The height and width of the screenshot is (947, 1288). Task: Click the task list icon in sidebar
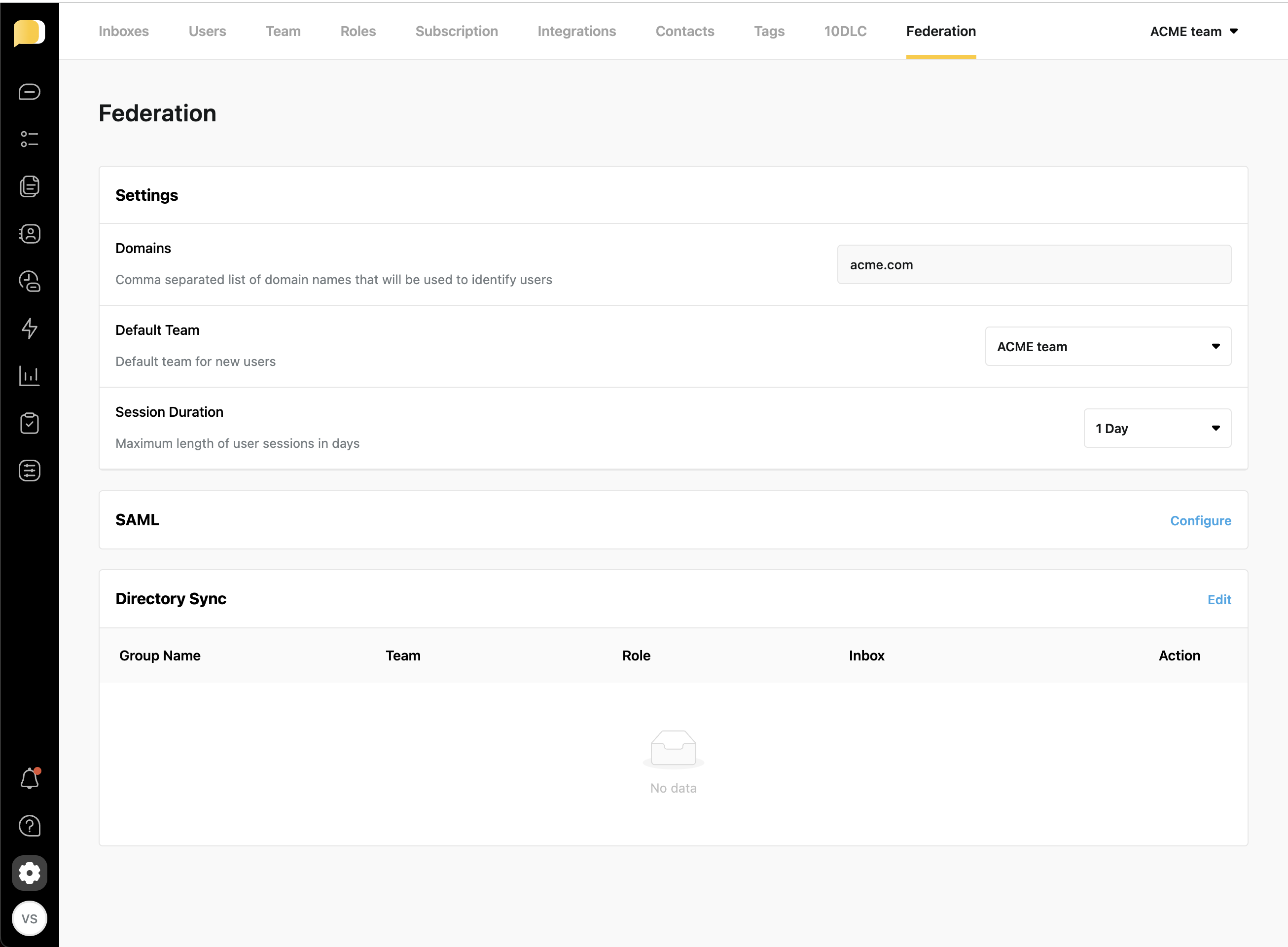tap(29, 139)
